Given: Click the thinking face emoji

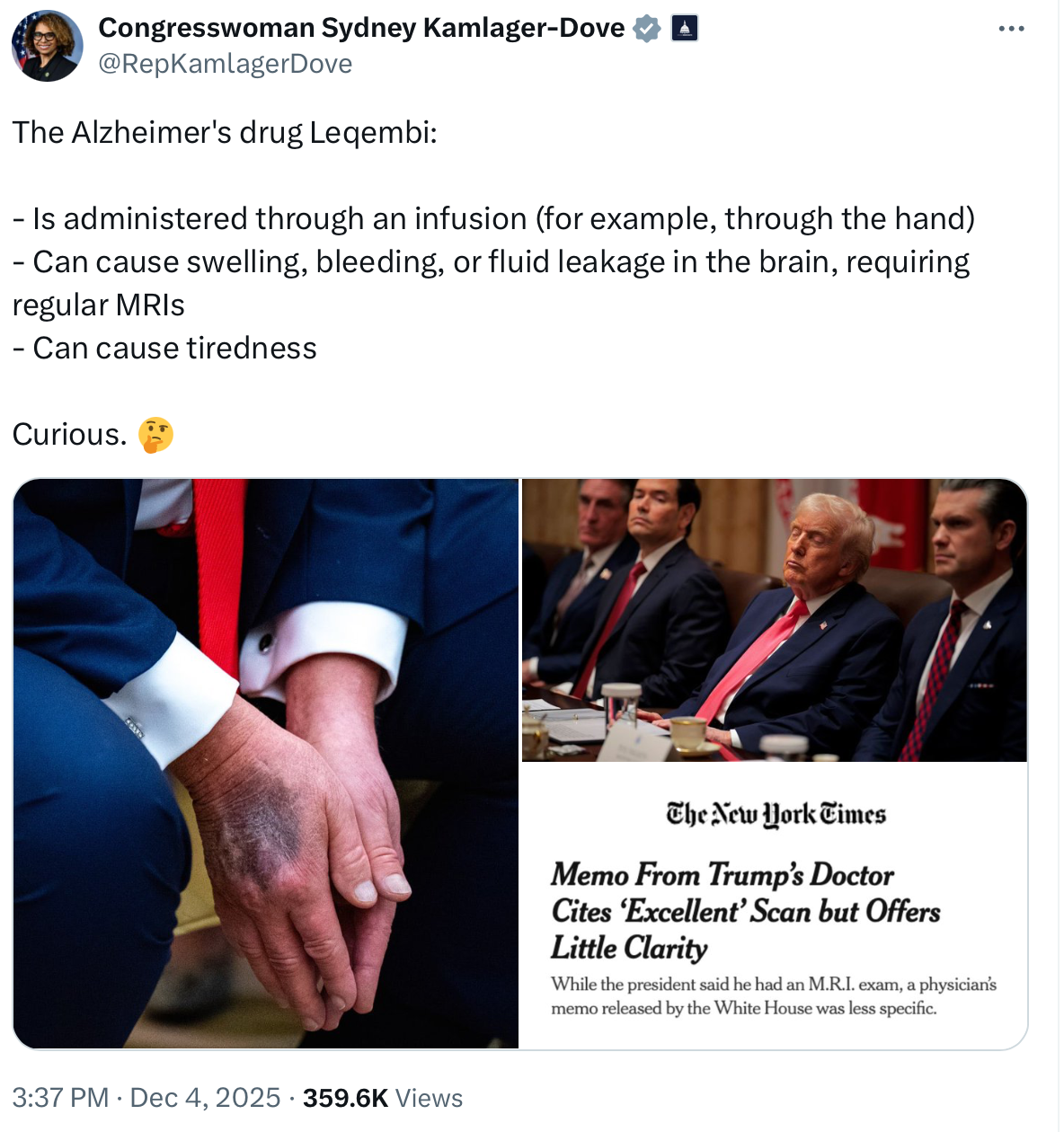Looking at the screenshot, I should coord(155,435).
